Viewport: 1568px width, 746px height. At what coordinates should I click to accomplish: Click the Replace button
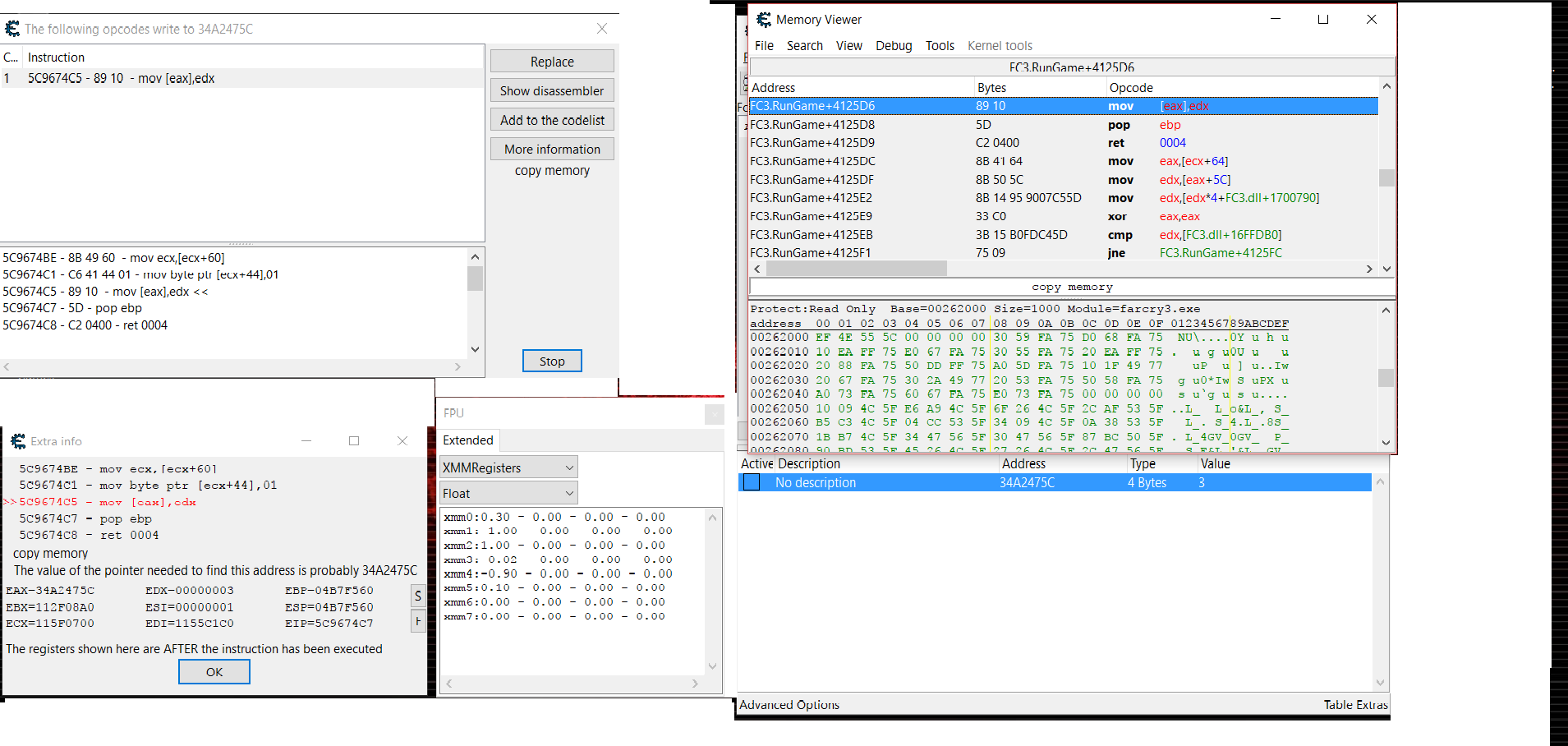(552, 62)
